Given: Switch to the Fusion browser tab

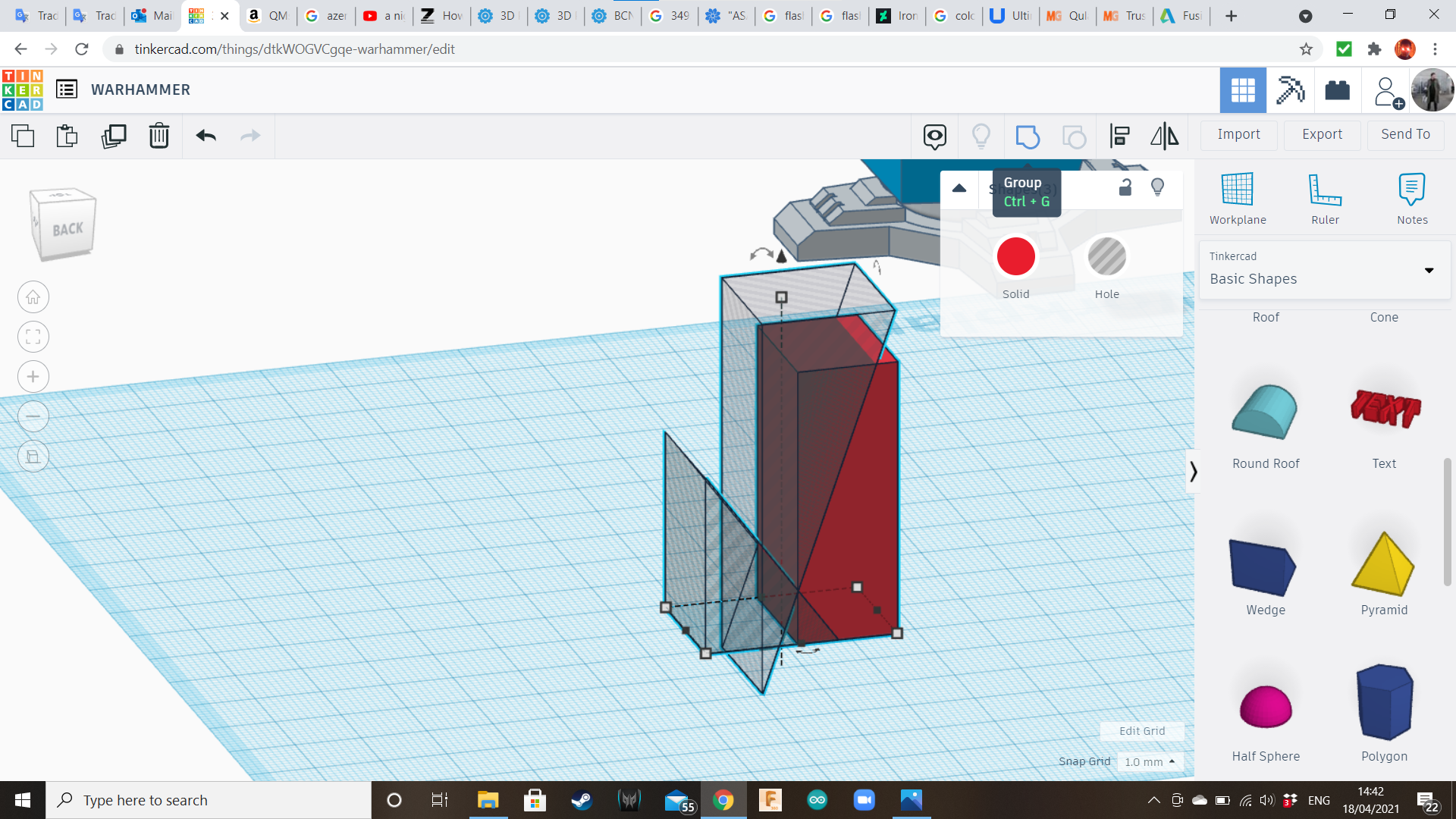Looking at the screenshot, I should 1181,16.
